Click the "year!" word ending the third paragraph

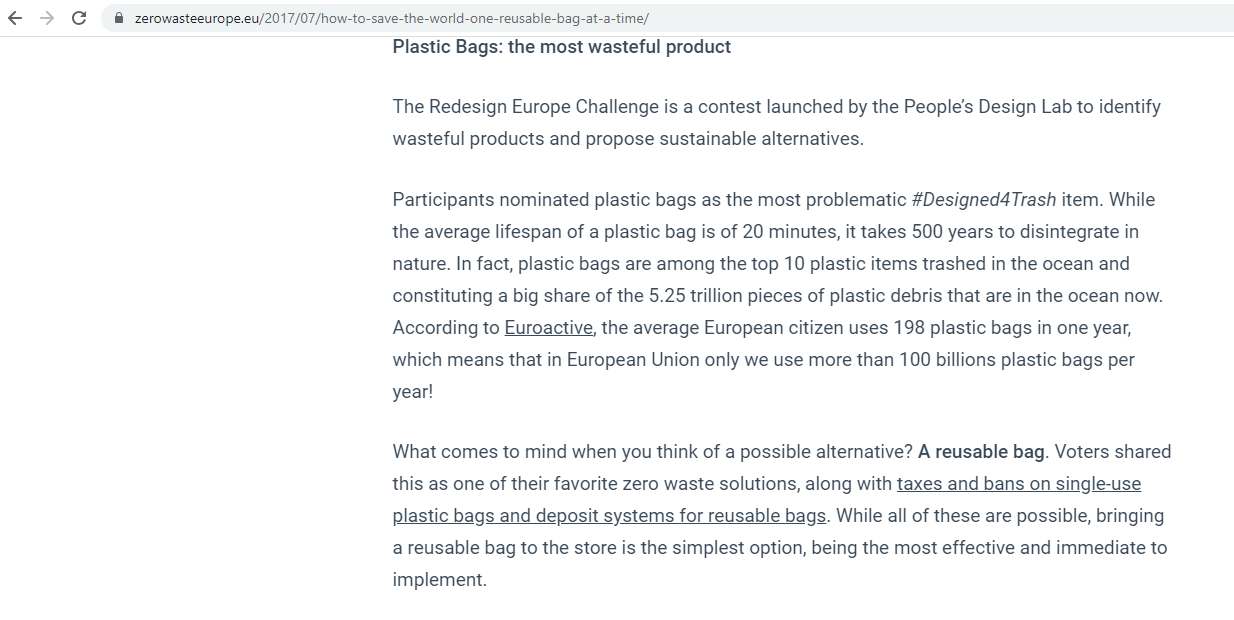click(413, 392)
